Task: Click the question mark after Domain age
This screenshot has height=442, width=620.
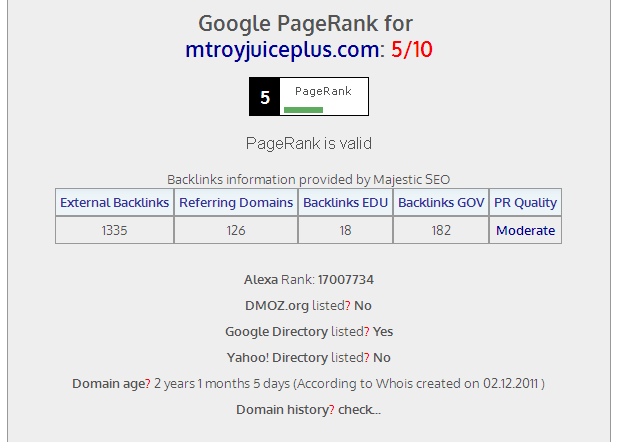Action: pyautogui.click(x=148, y=384)
